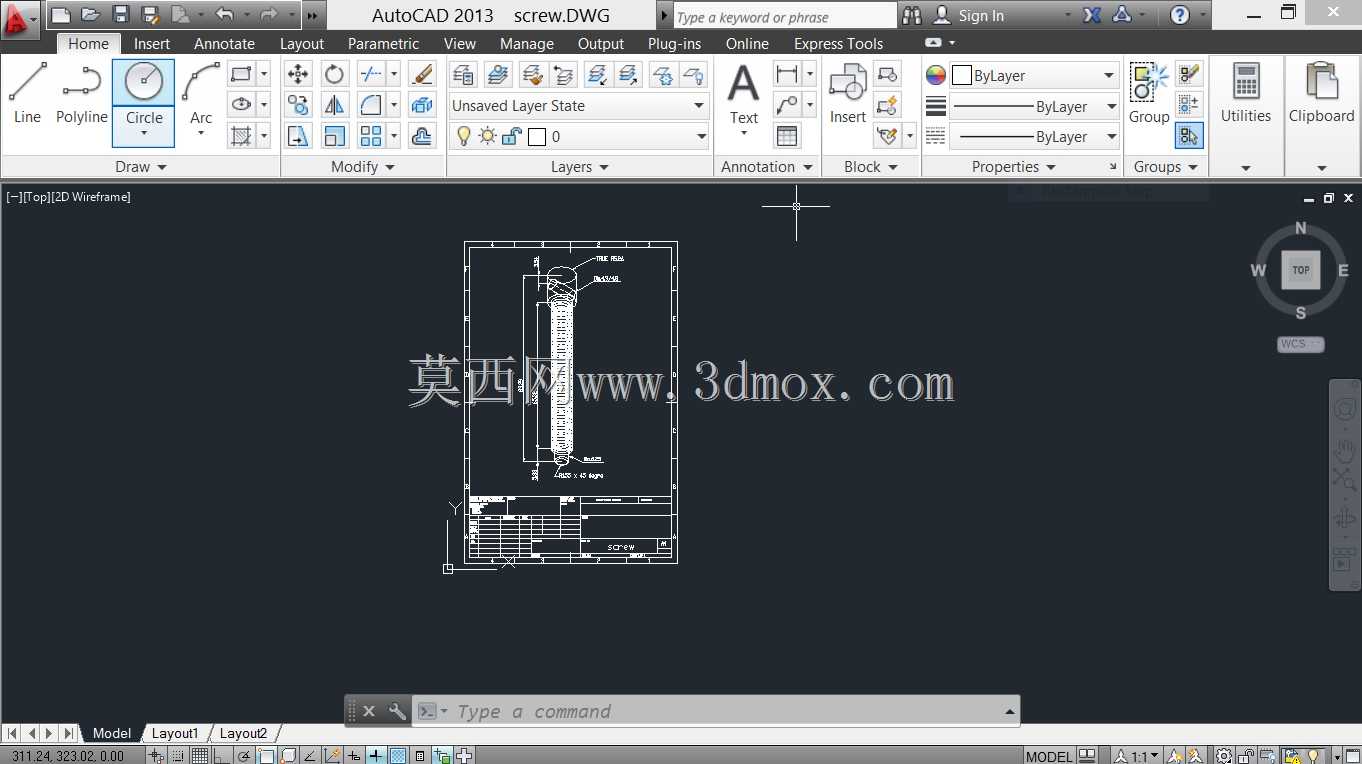Click the Undo button

224,15
